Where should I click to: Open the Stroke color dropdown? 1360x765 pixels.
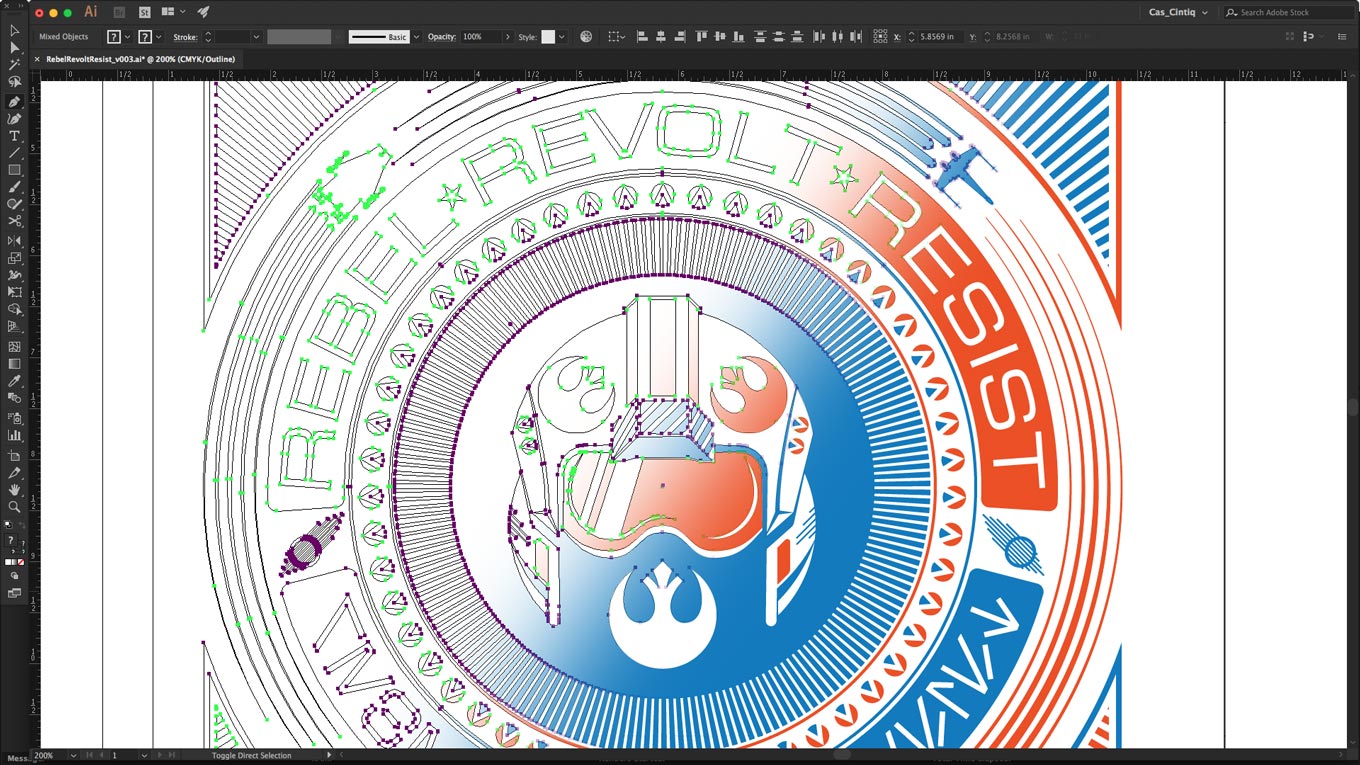(x=159, y=37)
